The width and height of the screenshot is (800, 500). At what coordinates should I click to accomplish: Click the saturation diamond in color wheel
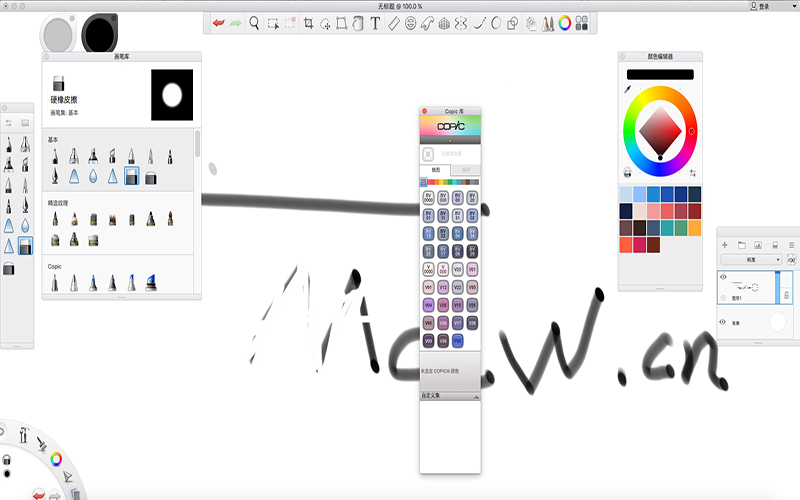click(x=660, y=131)
